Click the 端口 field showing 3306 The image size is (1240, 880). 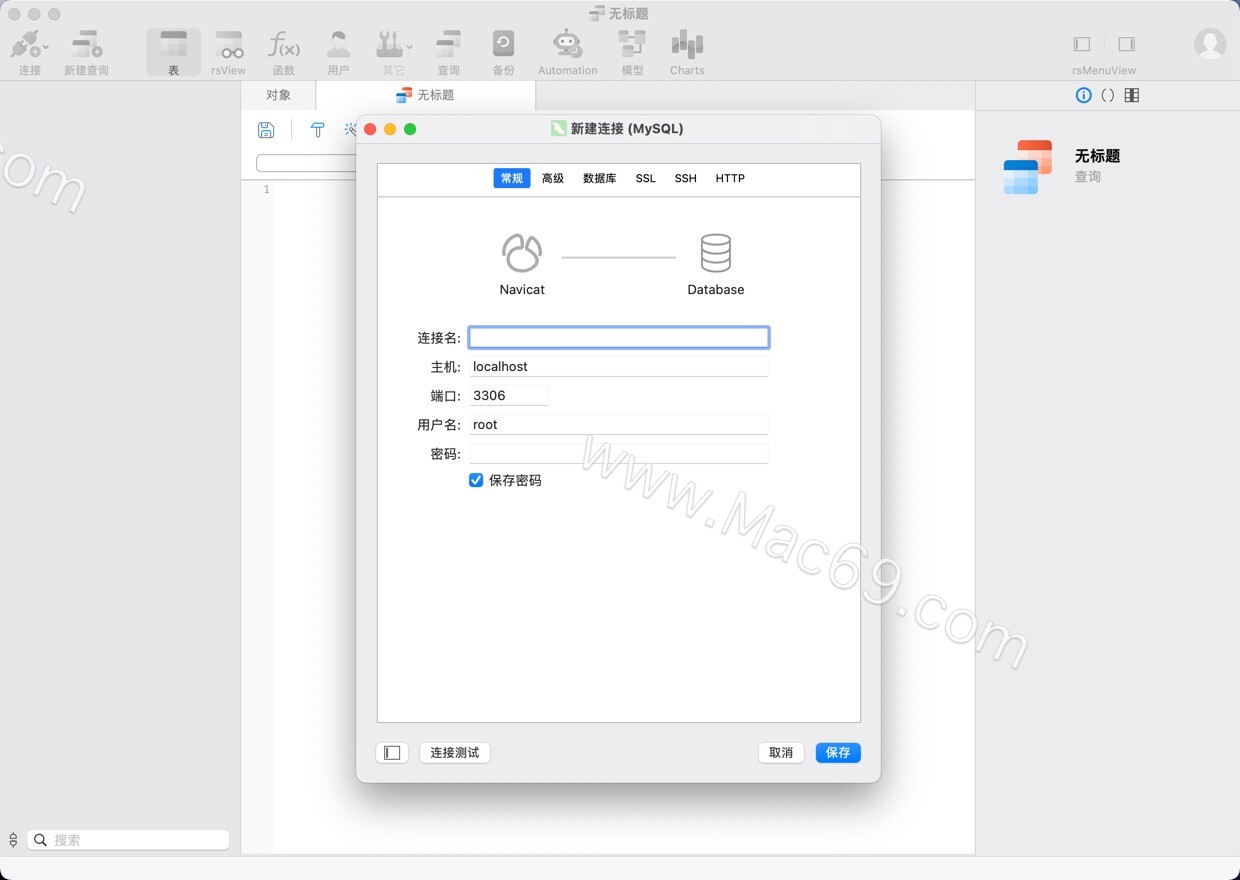[509, 396]
